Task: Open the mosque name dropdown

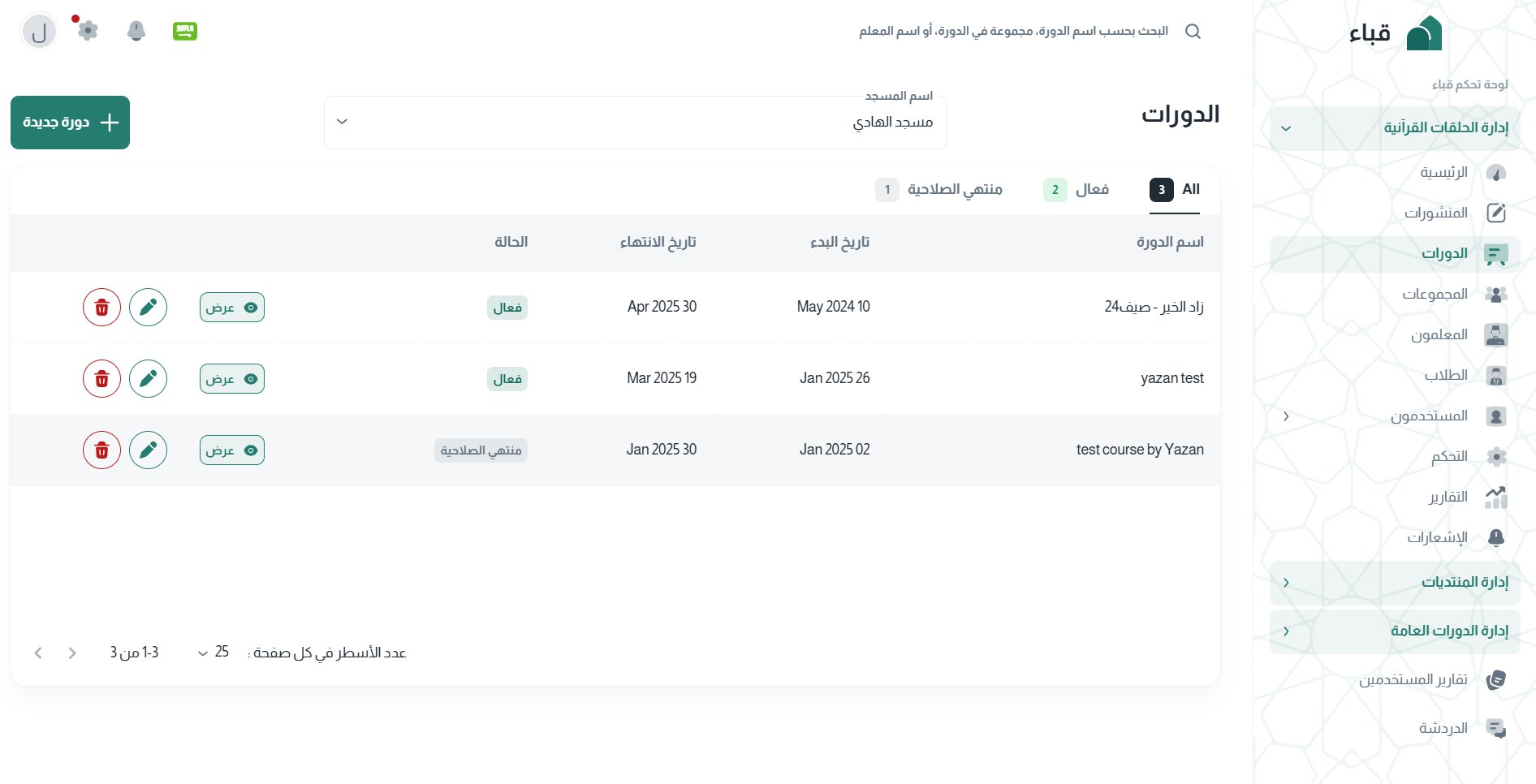Action: click(635, 122)
